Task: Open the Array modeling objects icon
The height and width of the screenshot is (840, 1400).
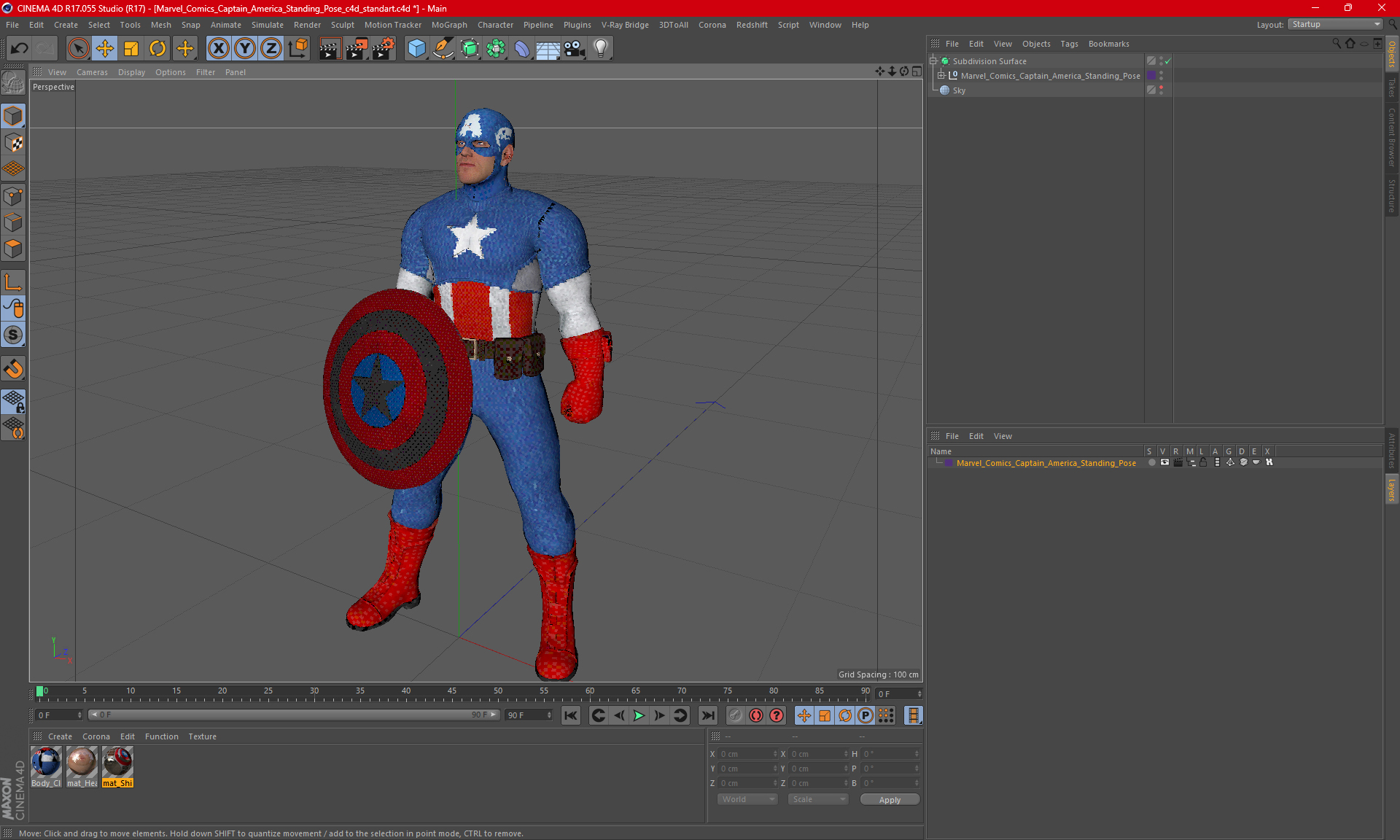Action: click(x=496, y=49)
